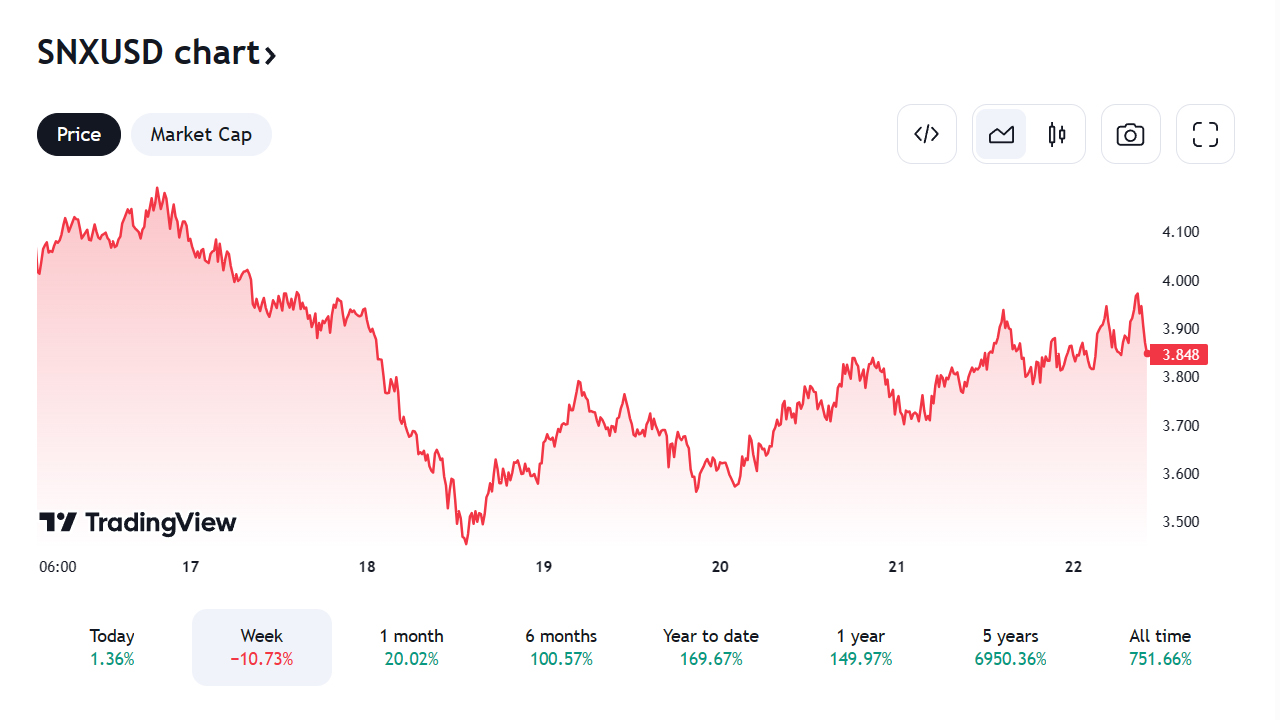Show the 6 months range
This screenshot has height=720, width=1280.
pos(561,647)
